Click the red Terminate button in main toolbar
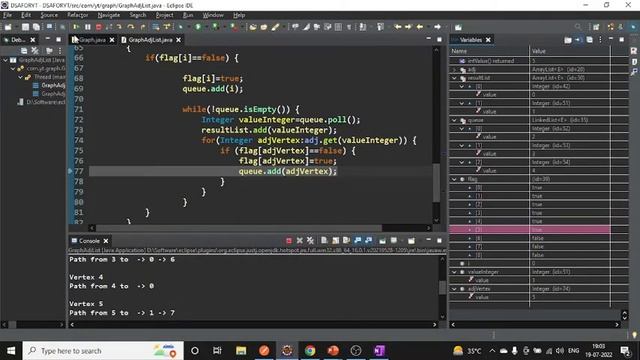Viewport: 640px width, 360px height. pos(98,27)
